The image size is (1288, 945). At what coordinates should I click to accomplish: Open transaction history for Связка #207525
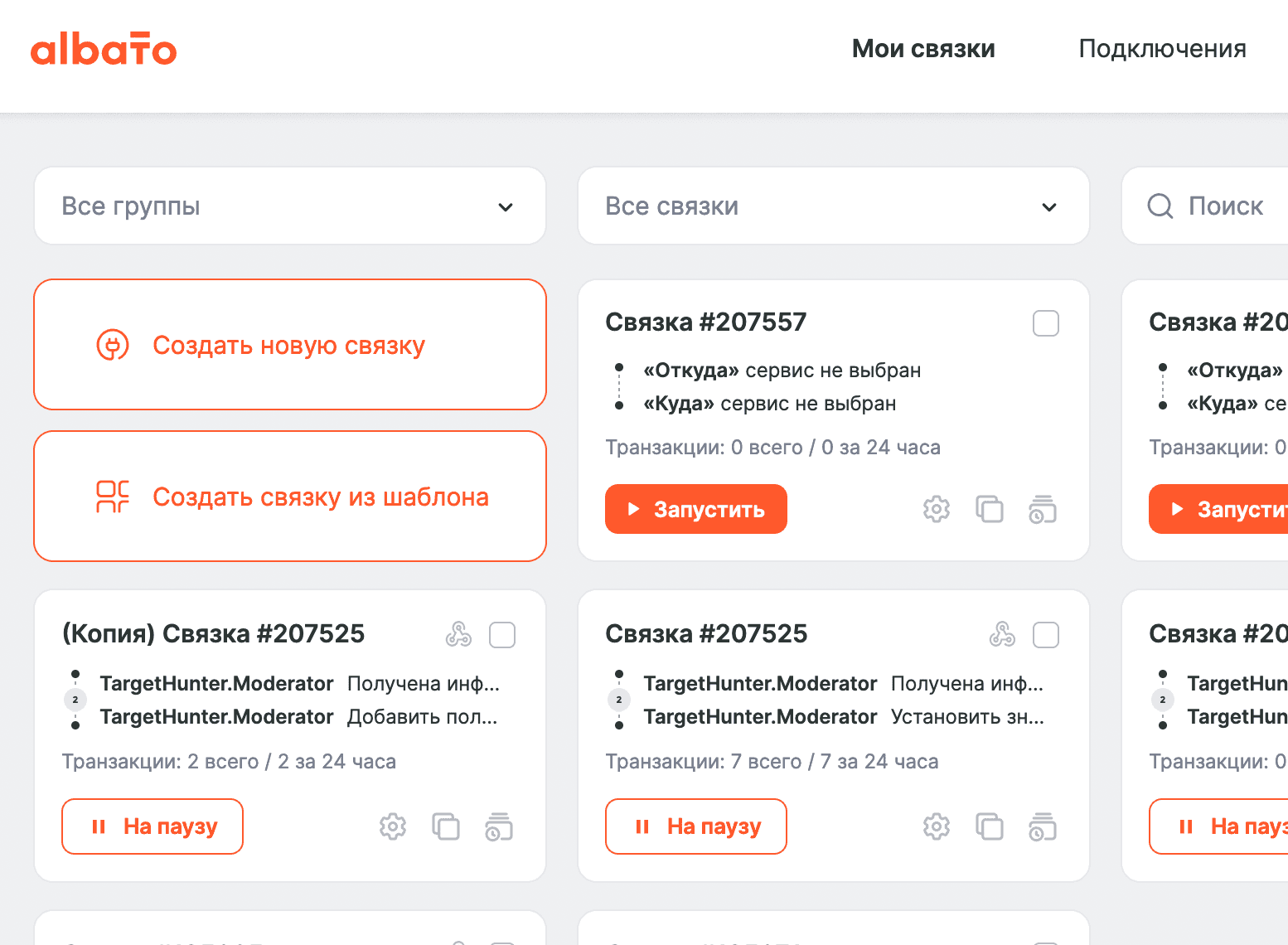[1042, 826]
